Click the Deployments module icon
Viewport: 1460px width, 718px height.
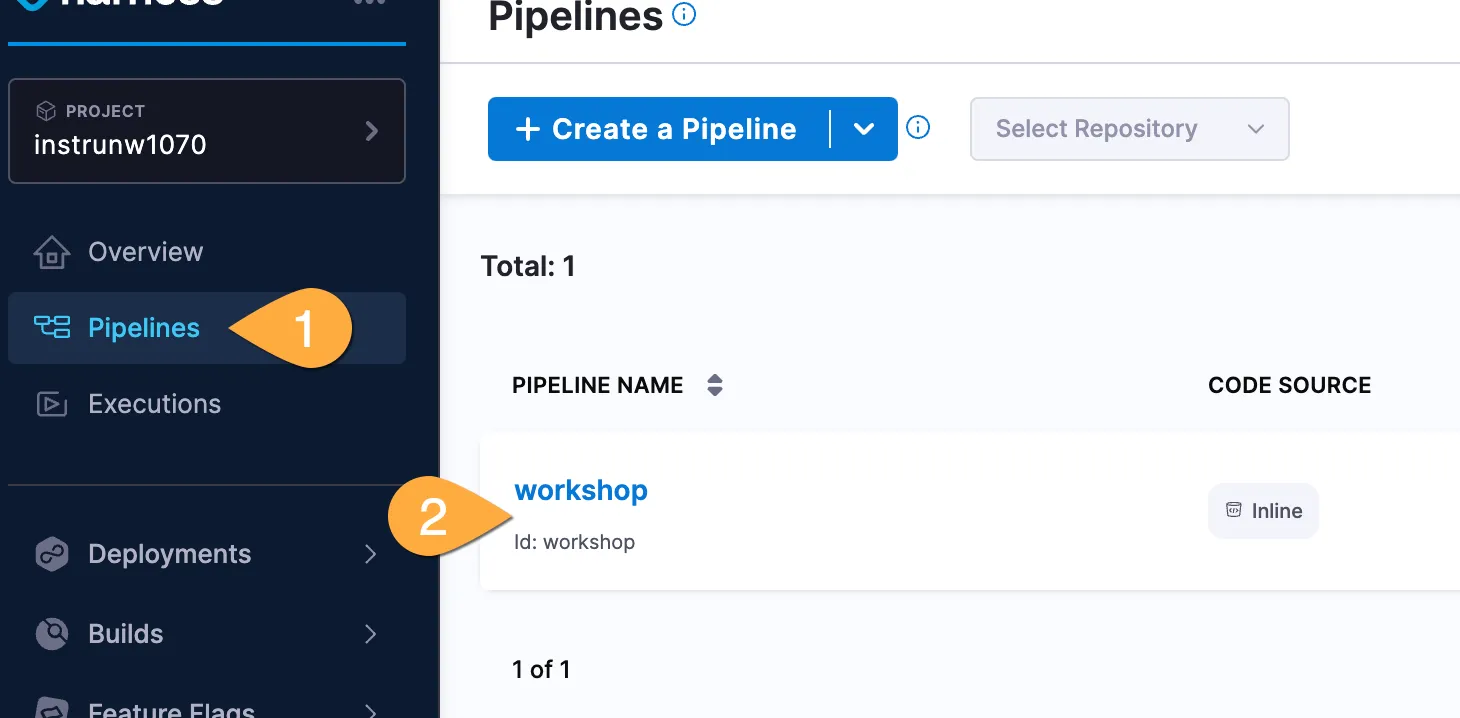[52, 554]
